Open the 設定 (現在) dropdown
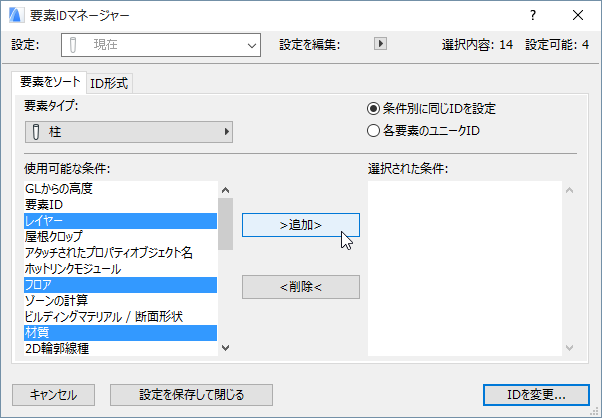 160,44
